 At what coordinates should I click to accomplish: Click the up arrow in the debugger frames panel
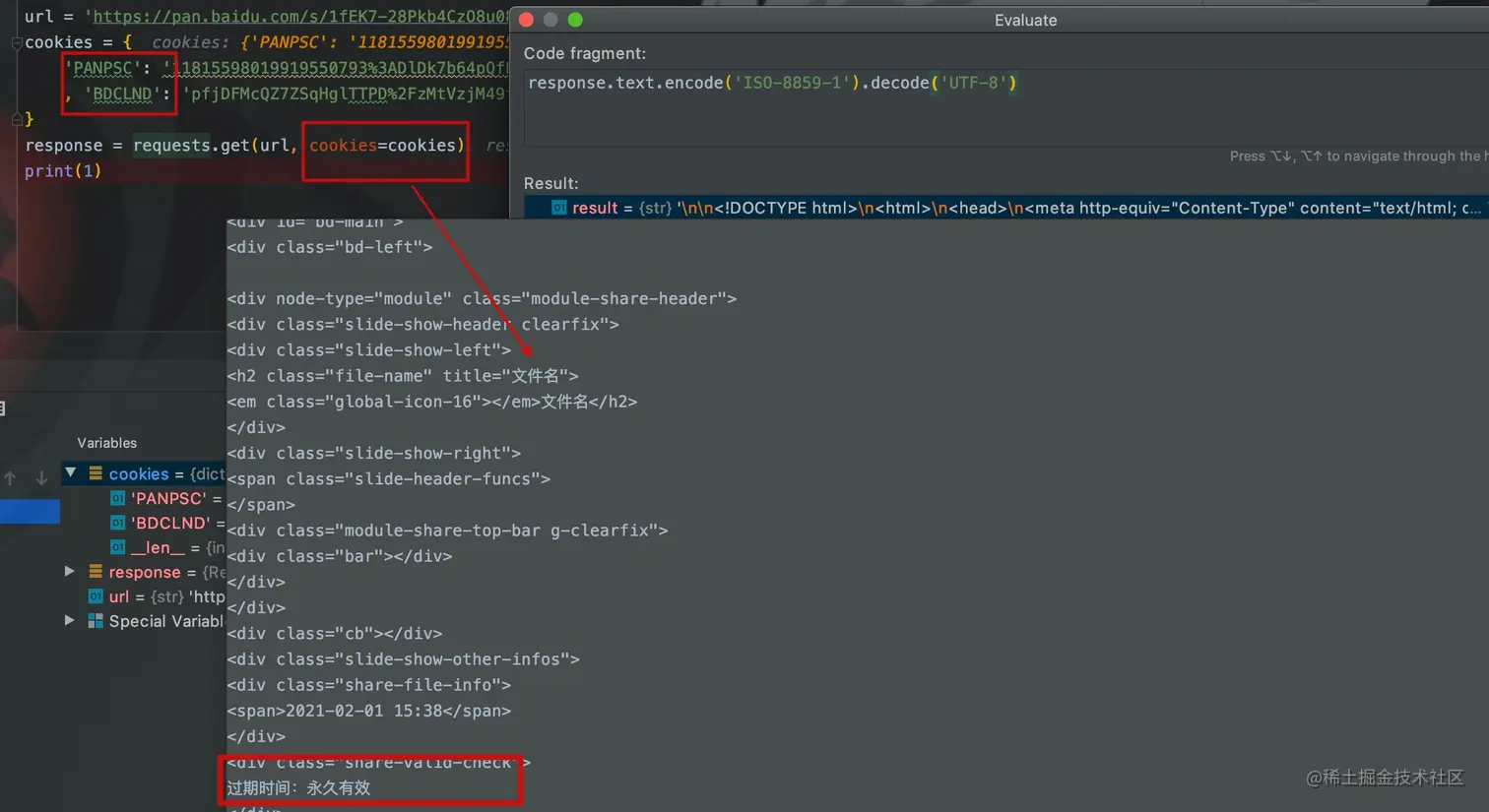[10, 478]
